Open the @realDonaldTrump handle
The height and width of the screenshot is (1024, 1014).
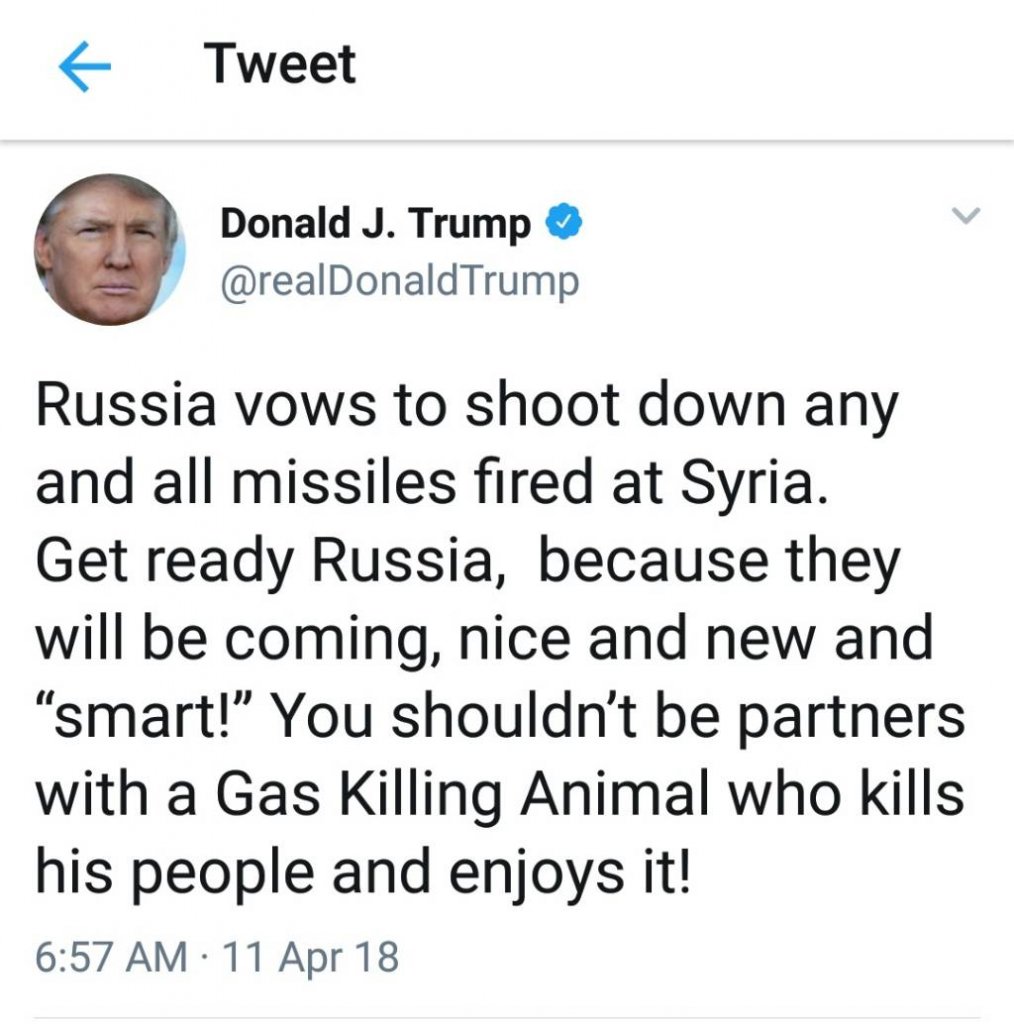click(x=400, y=282)
